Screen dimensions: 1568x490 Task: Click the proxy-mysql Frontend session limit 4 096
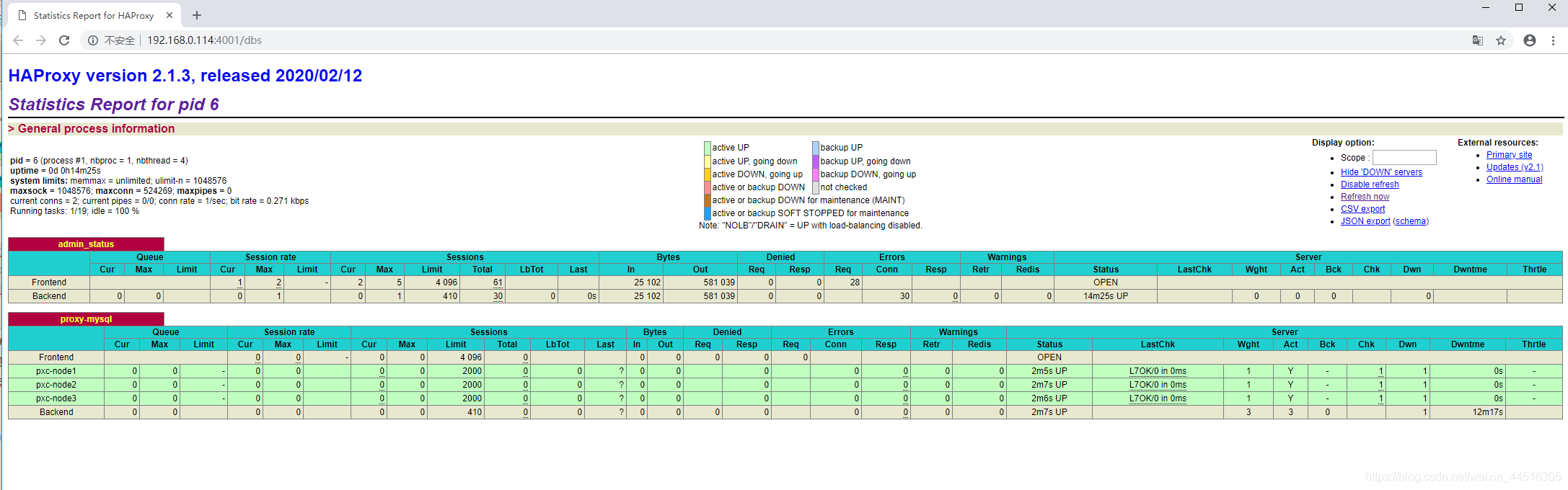click(471, 357)
